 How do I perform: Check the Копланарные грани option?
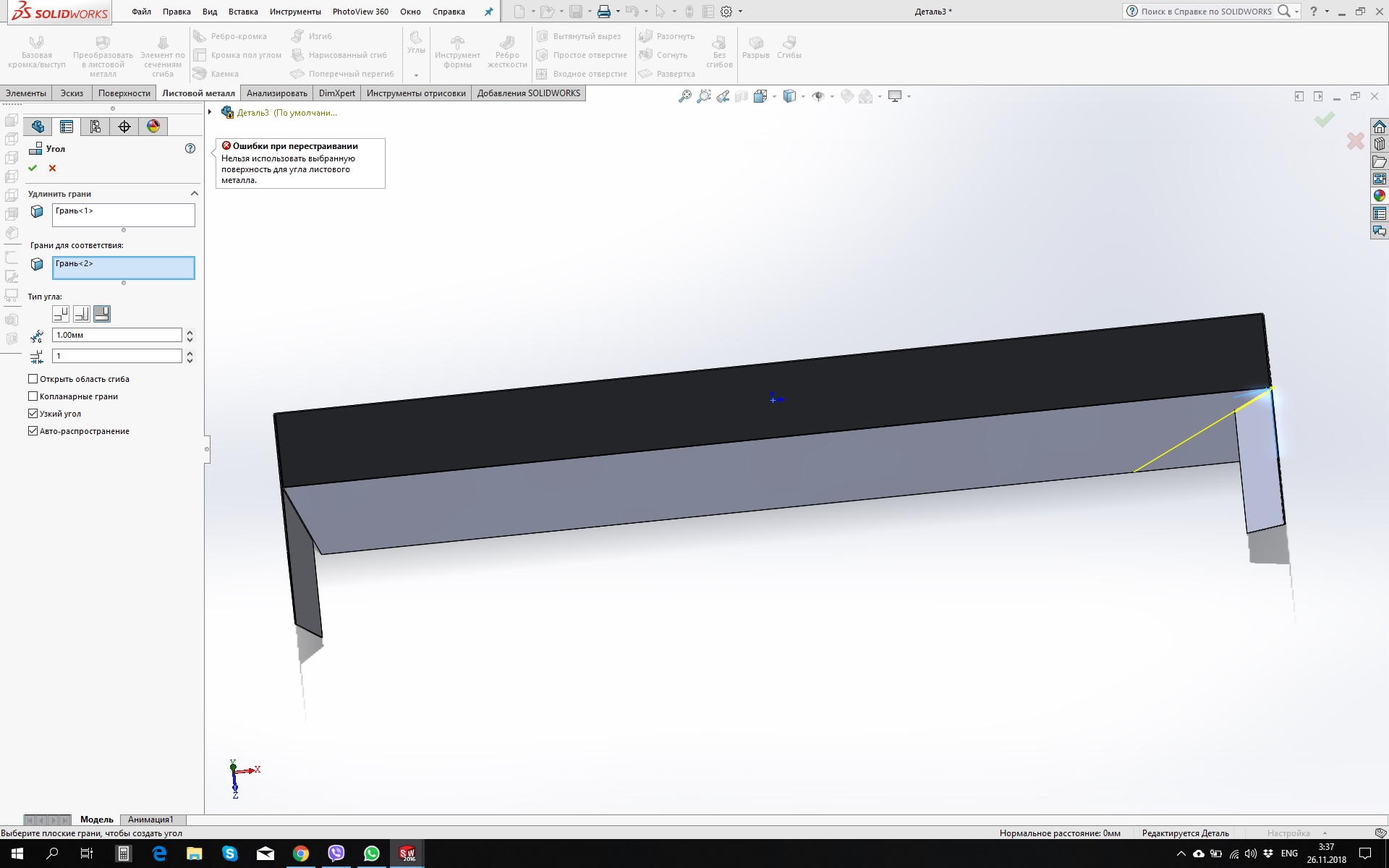pos(33,396)
